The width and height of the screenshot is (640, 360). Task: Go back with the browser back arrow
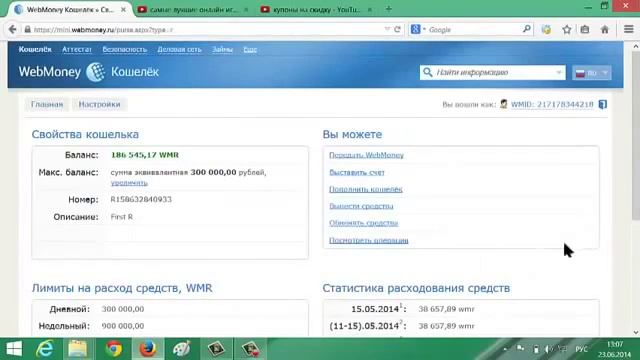pyautogui.click(x=13, y=29)
